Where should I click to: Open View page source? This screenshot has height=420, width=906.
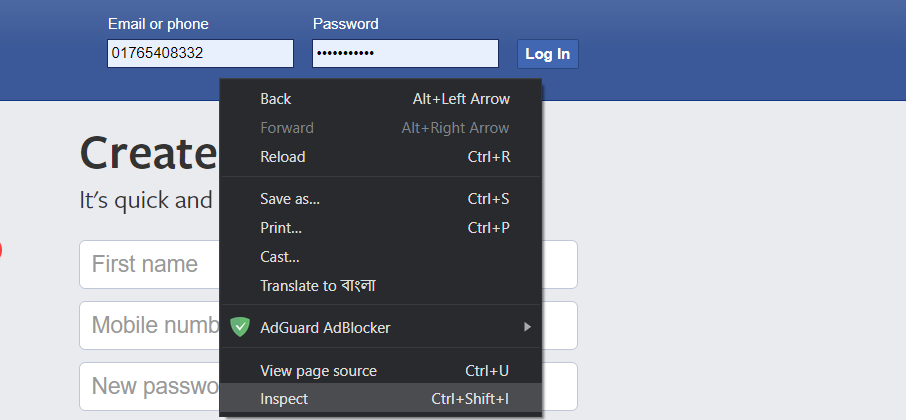click(318, 371)
